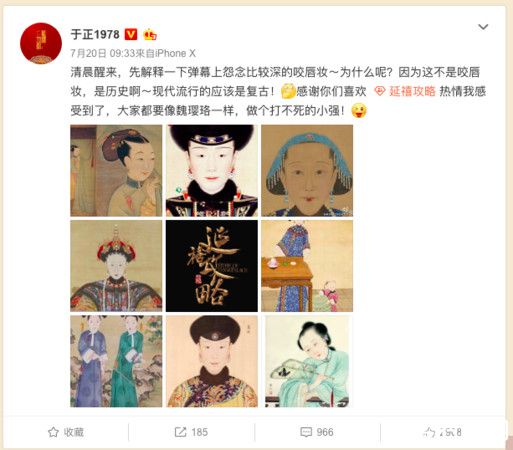
Task: Open comments icon showing 966
Action: click(306, 432)
